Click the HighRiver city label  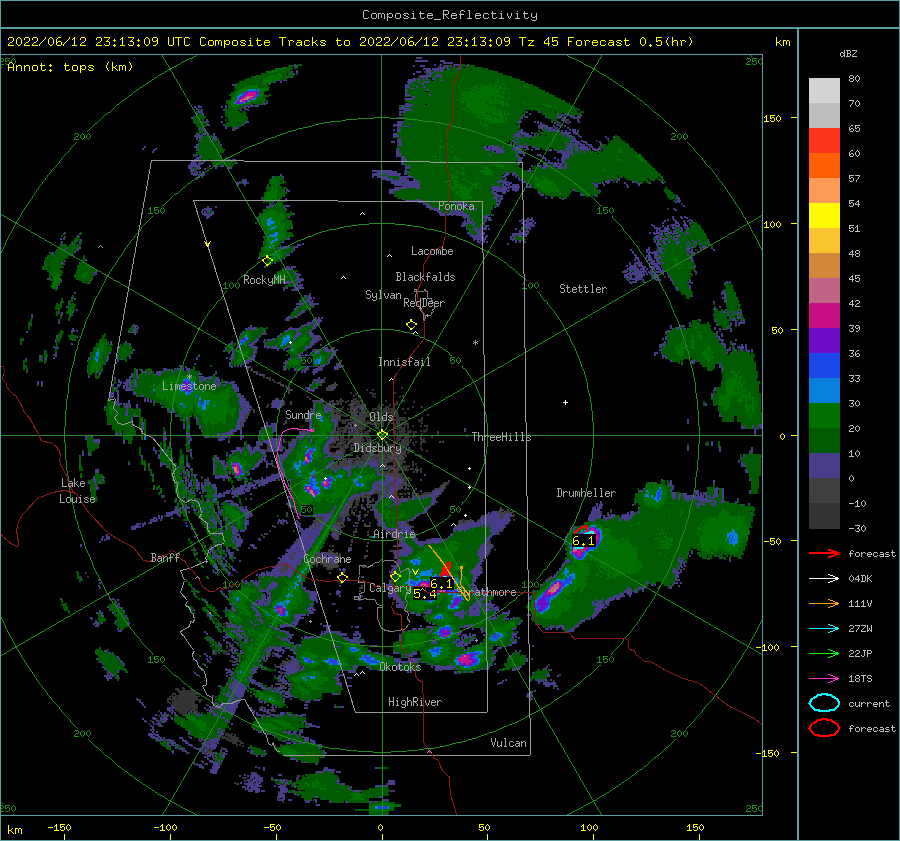coord(415,702)
